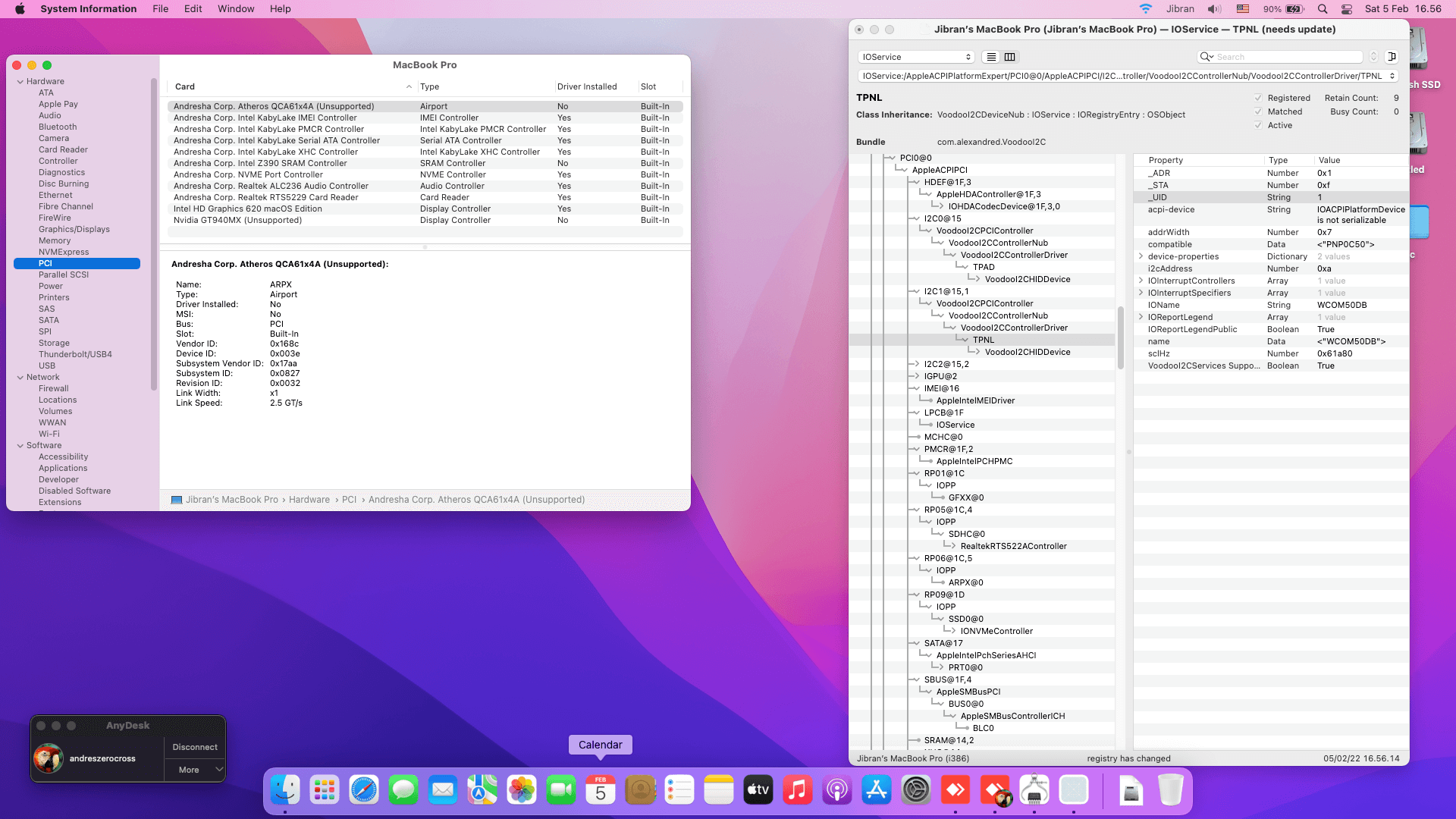Open the File menu
The width and height of the screenshot is (1456, 819).
pyautogui.click(x=160, y=9)
